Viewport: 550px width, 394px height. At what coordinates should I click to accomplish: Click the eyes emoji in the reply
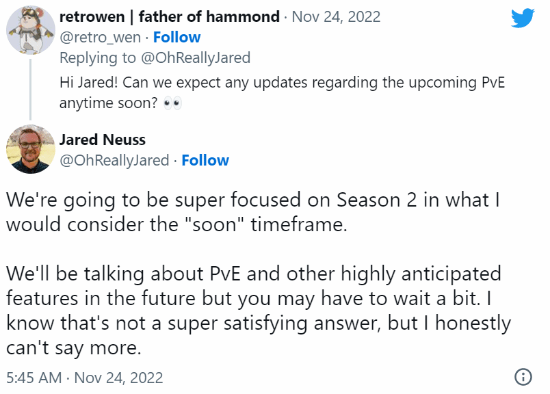pos(173,103)
